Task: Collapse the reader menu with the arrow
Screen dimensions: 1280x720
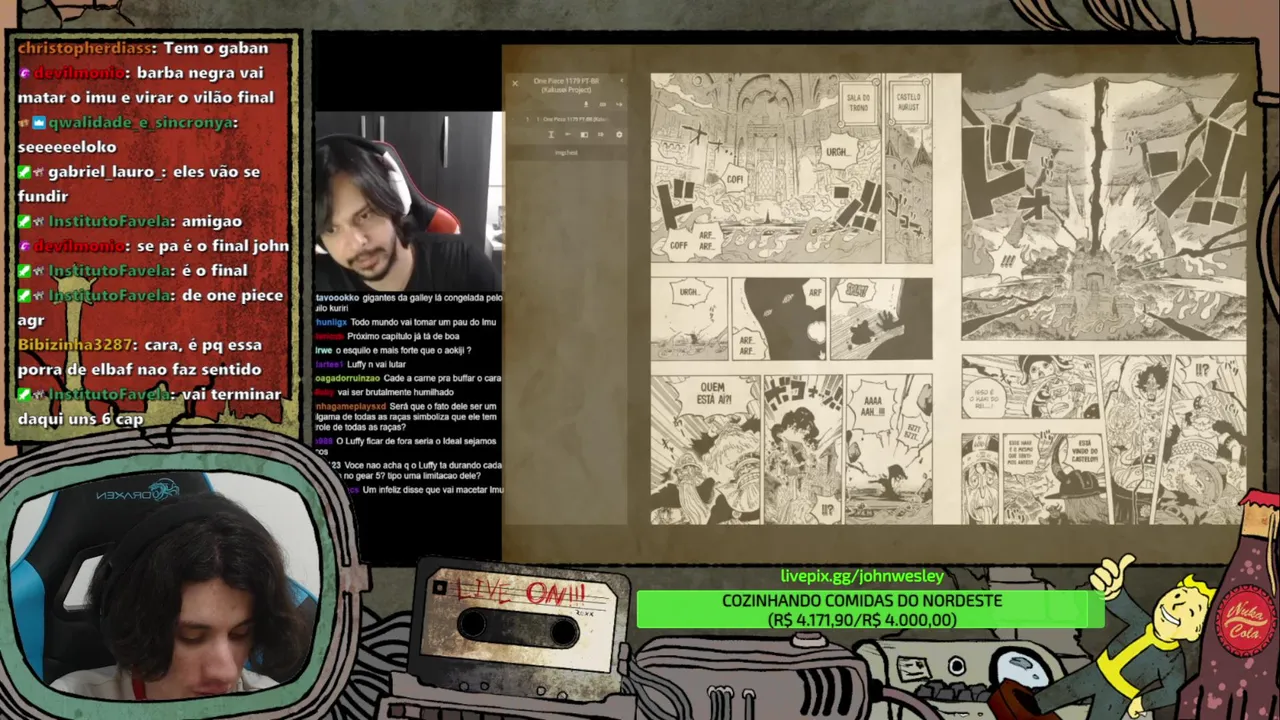Action: pyautogui.click(x=622, y=80)
